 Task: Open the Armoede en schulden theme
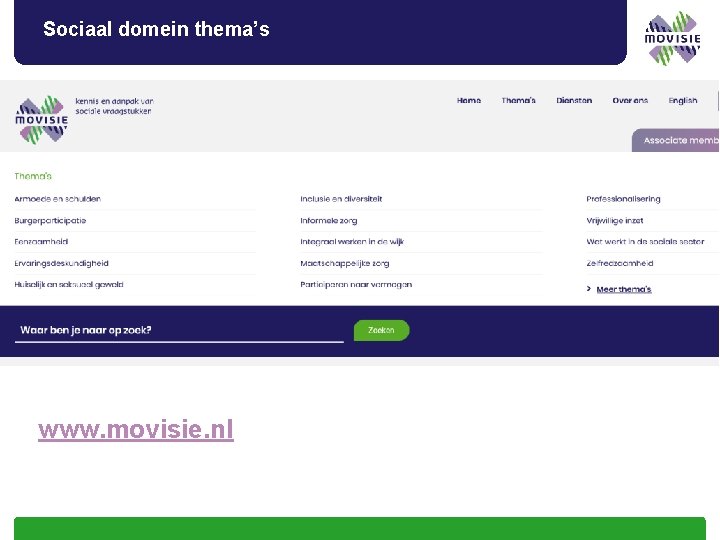[57, 199]
